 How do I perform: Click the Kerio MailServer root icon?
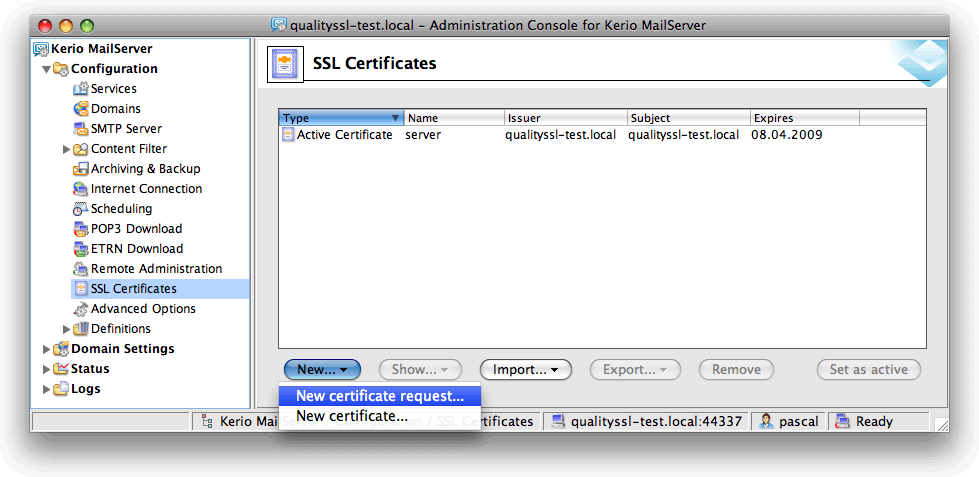point(41,49)
